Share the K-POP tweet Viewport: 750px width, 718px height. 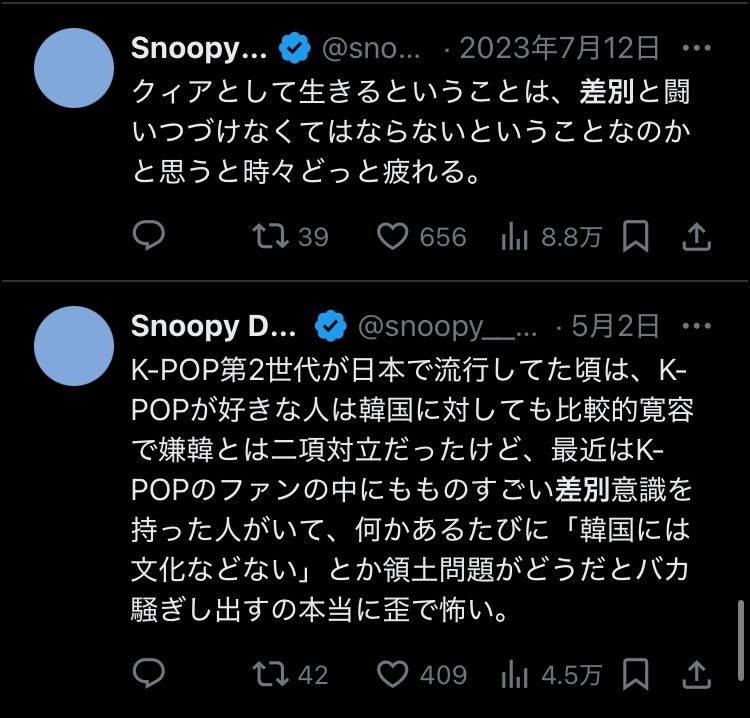pos(698,674)
